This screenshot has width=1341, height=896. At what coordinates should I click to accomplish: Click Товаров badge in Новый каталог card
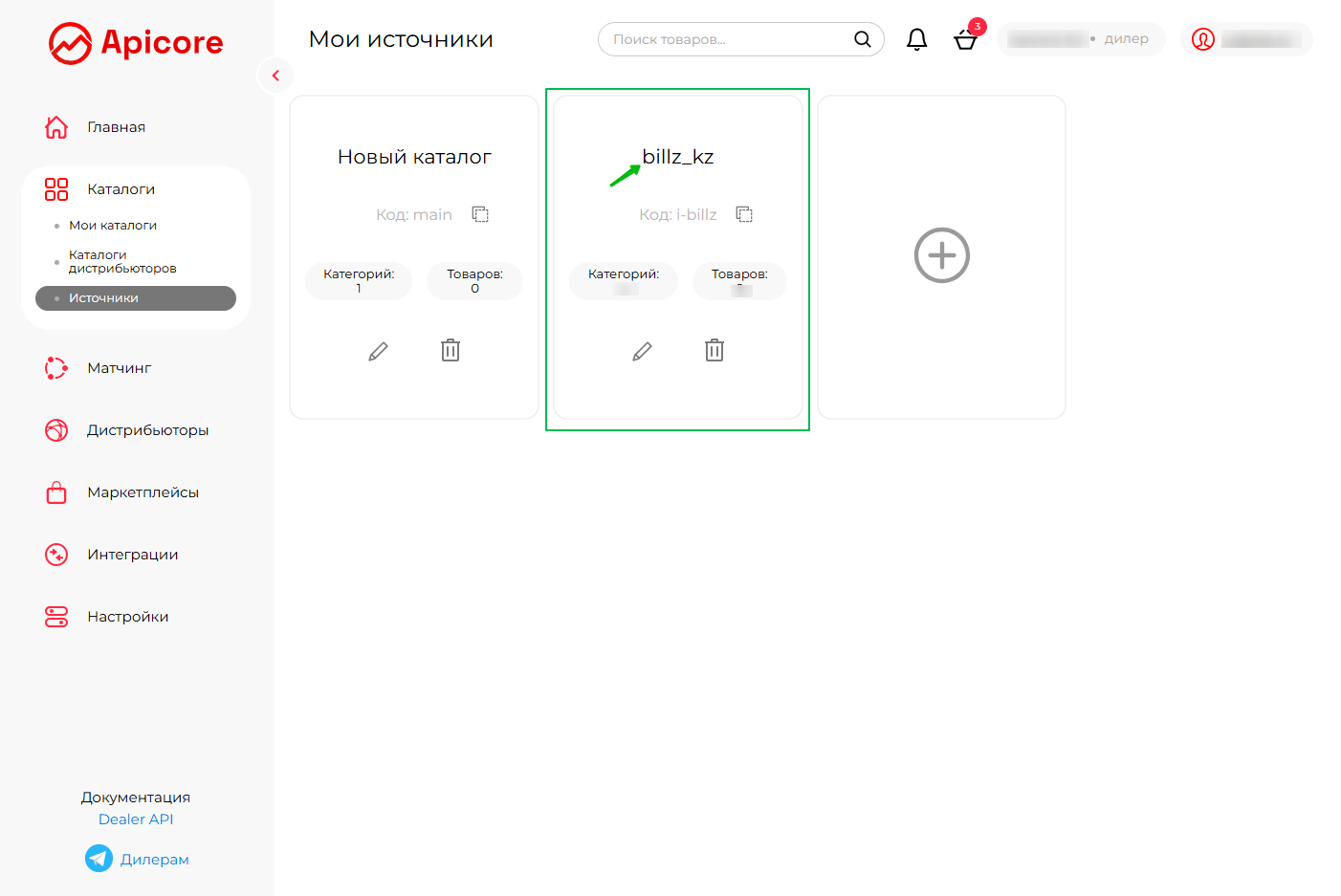[x=475, y=281]
